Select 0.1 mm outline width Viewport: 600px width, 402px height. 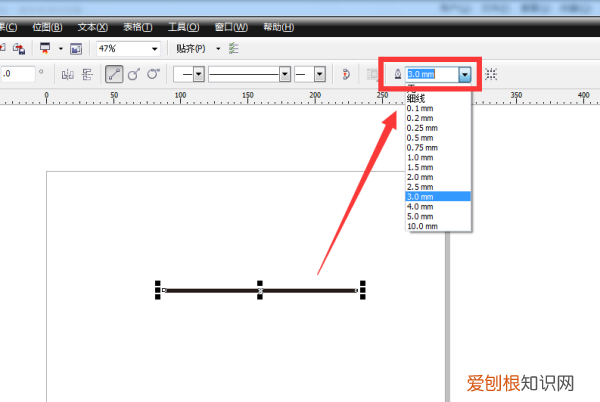click(438, 109)
